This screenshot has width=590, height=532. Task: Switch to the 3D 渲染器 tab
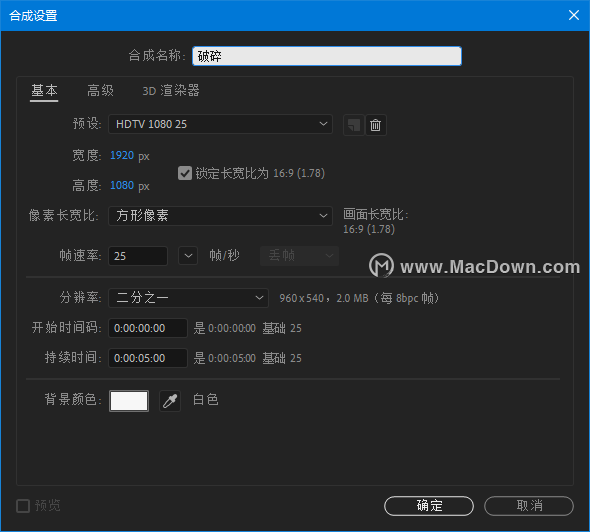click(171, 91)
